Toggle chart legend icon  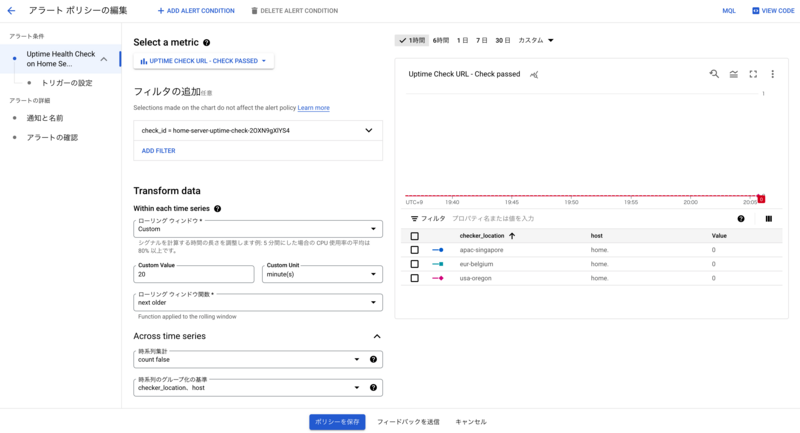734,74
